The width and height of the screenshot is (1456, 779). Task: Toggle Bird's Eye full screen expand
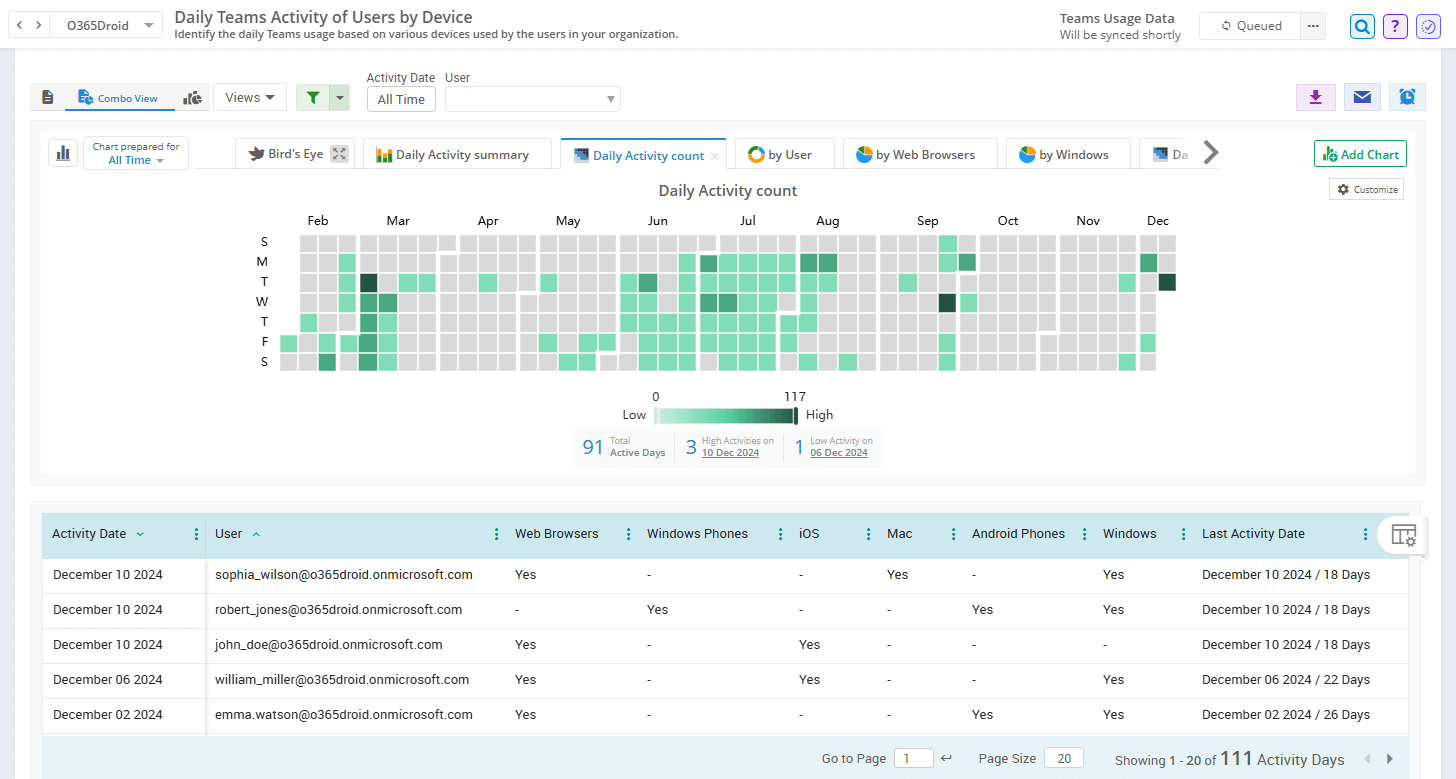click(x=338, y=152)
